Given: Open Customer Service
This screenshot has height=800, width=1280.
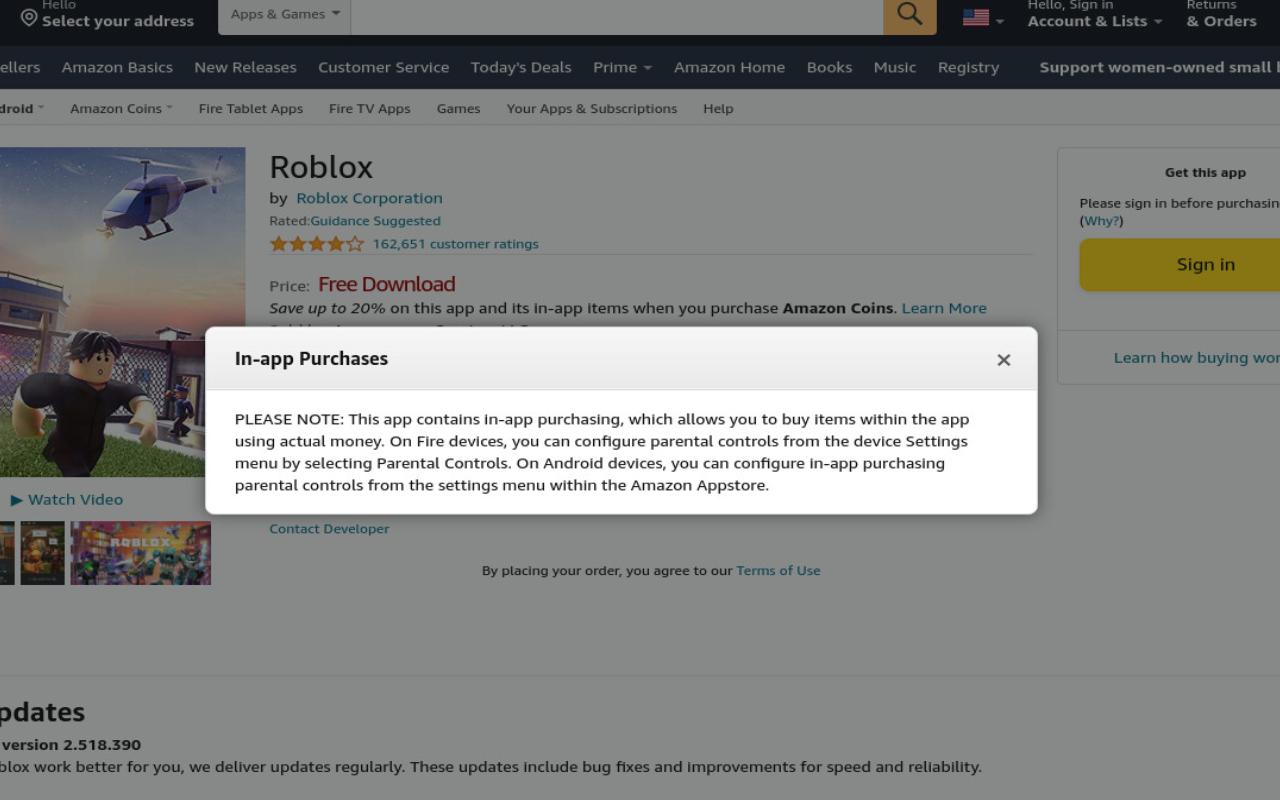Looking at the screenshot, I should click(383, 67).
